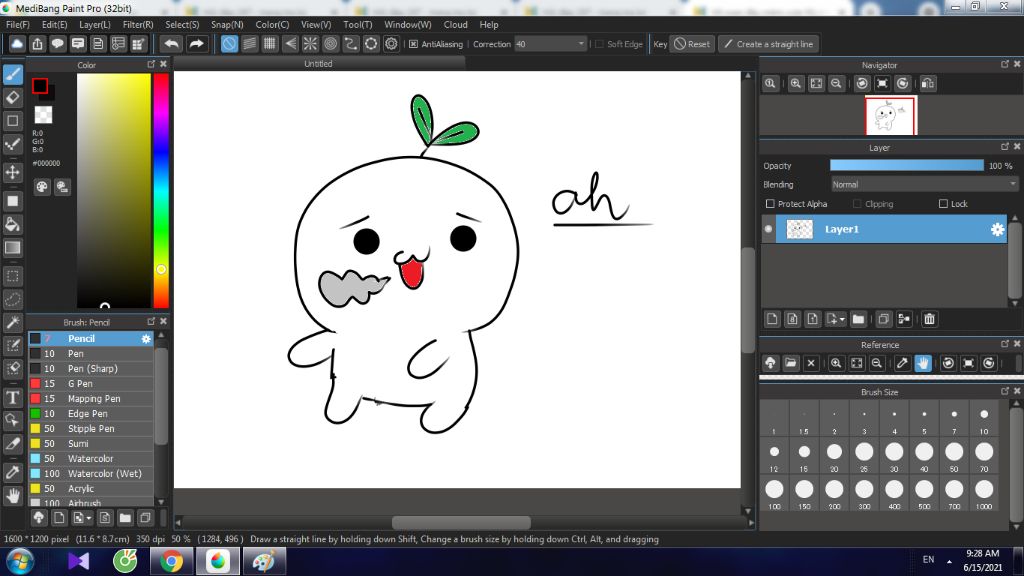Choose brush size 100
Screen dimensions: 1024x576
pos(774,492)
